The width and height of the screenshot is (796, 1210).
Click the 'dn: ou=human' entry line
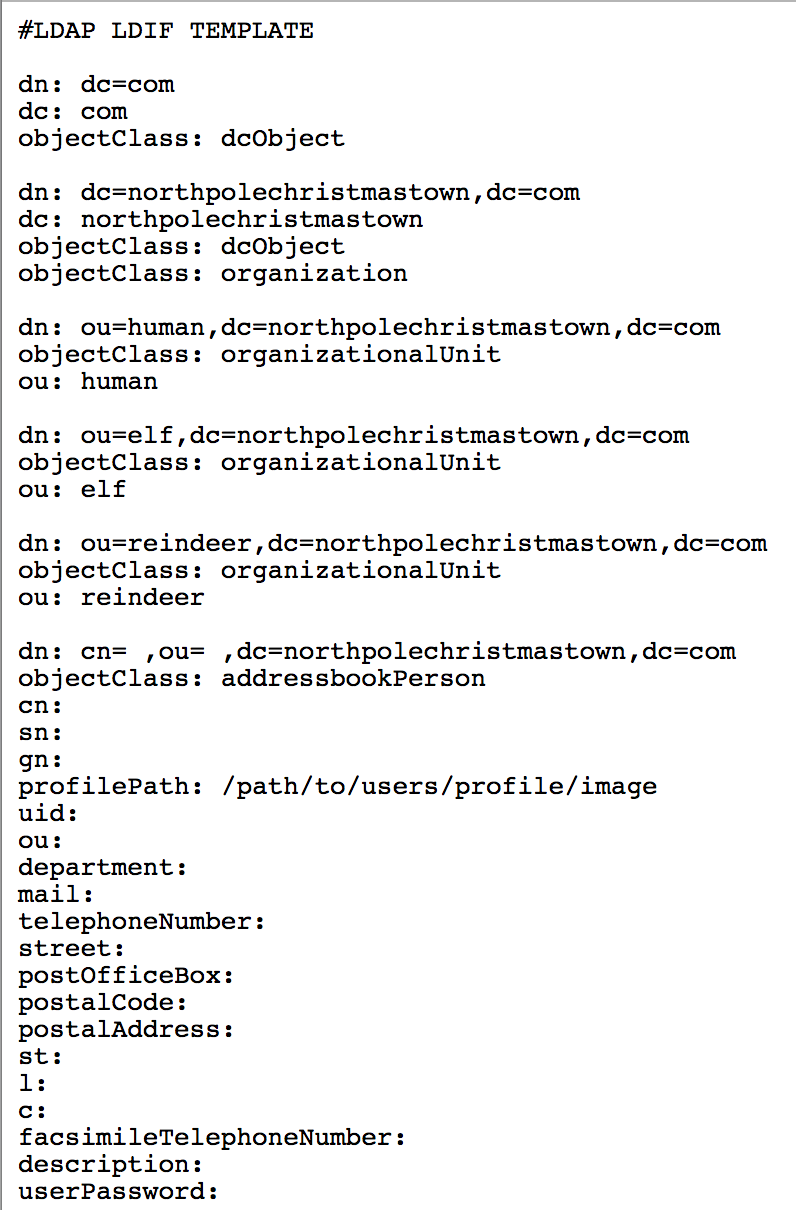[x=368, y=328]
